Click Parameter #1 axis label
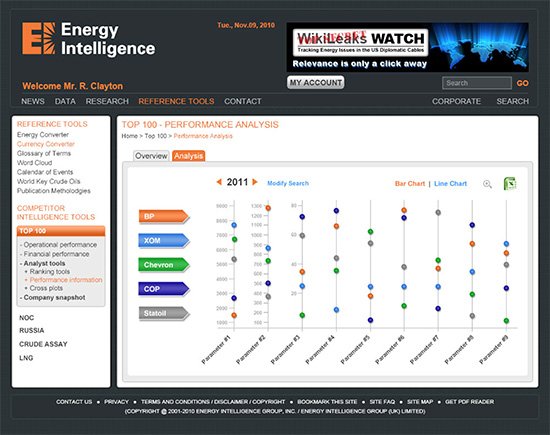550x435 pixels. (216, 350)
